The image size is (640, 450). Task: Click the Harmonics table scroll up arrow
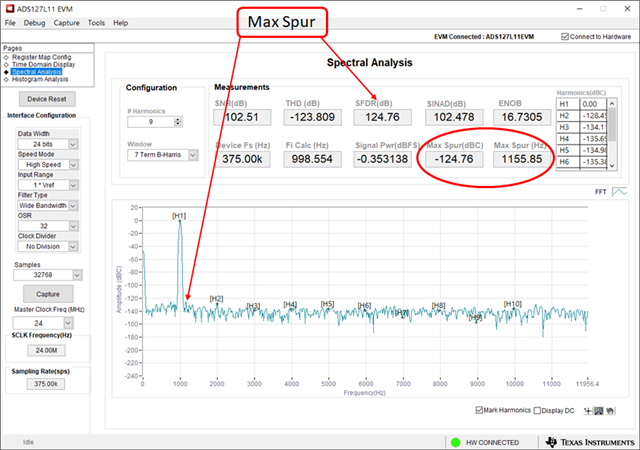[x=612, y=104]
